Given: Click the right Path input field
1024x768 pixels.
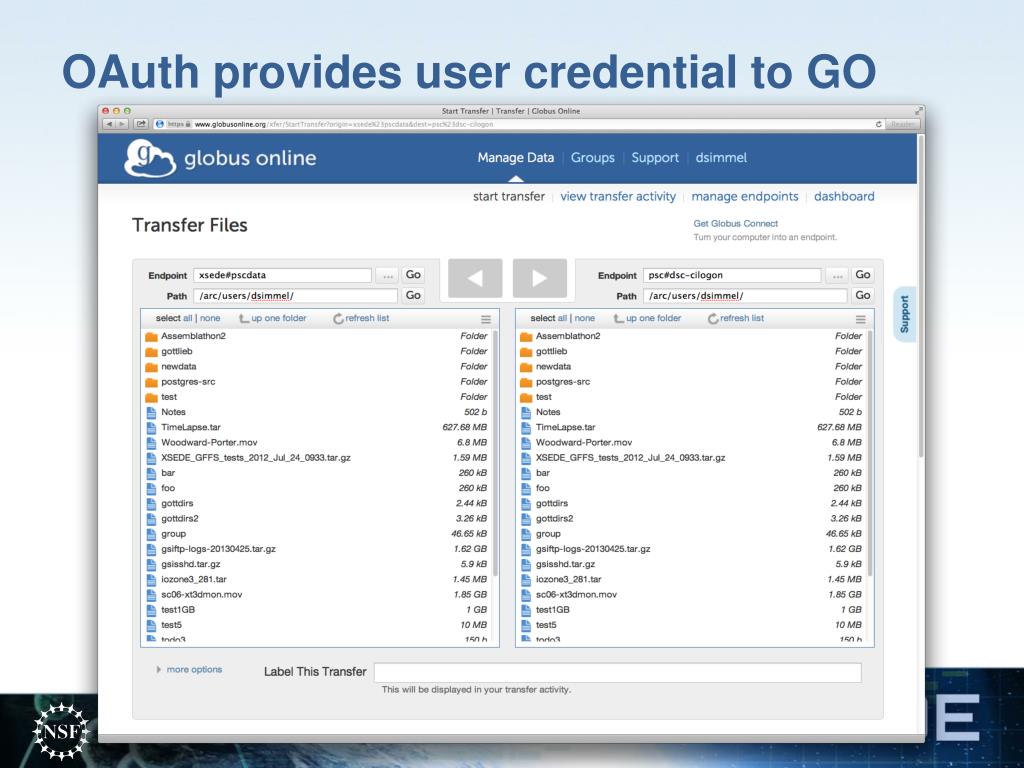Looking at the screenshot, I should pyautogui.click(x=745, y=296).
